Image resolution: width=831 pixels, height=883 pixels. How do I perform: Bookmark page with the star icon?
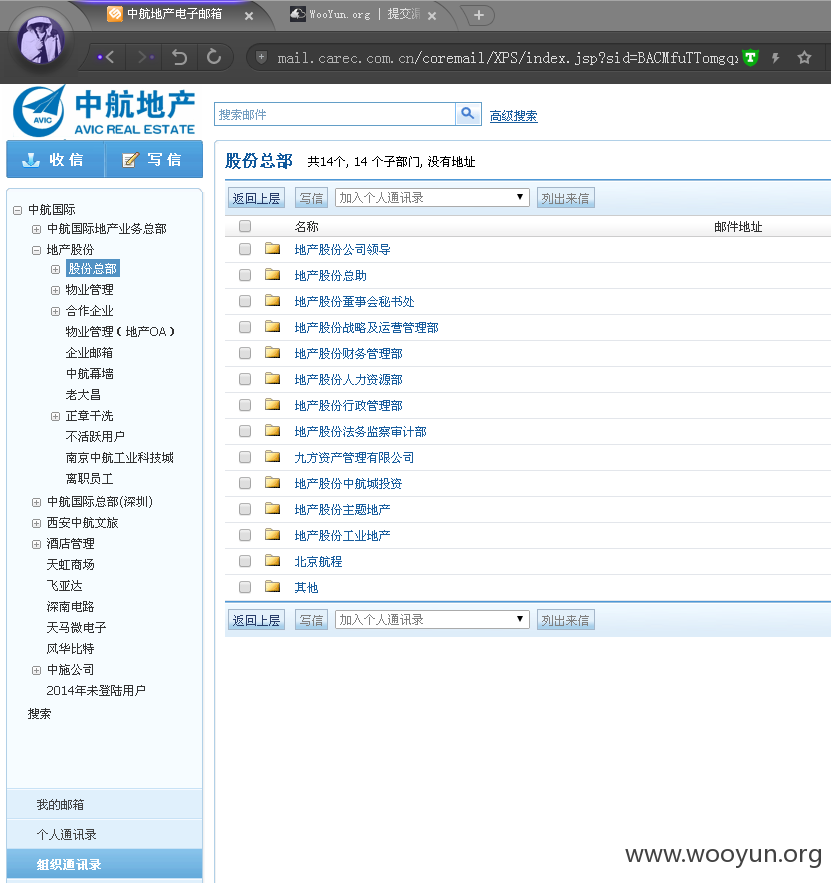pyautogui.click(x=805, y=57)
